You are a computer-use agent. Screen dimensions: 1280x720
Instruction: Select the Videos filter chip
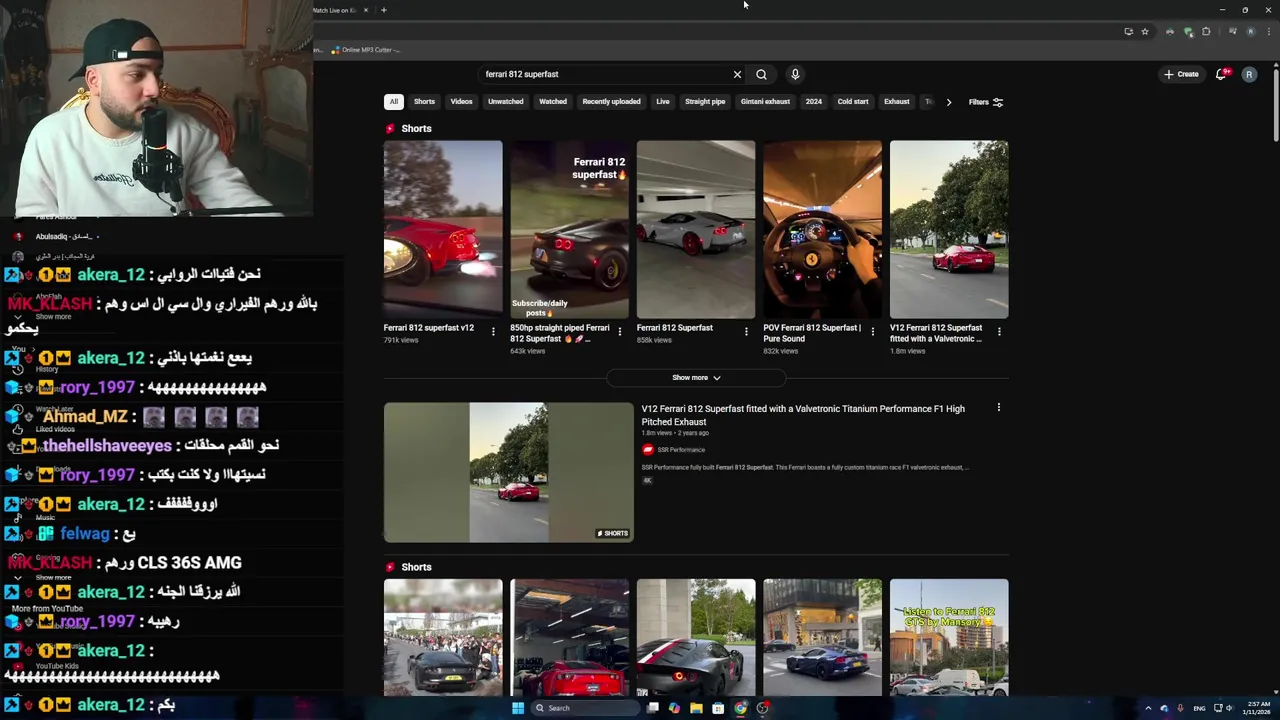461,102
